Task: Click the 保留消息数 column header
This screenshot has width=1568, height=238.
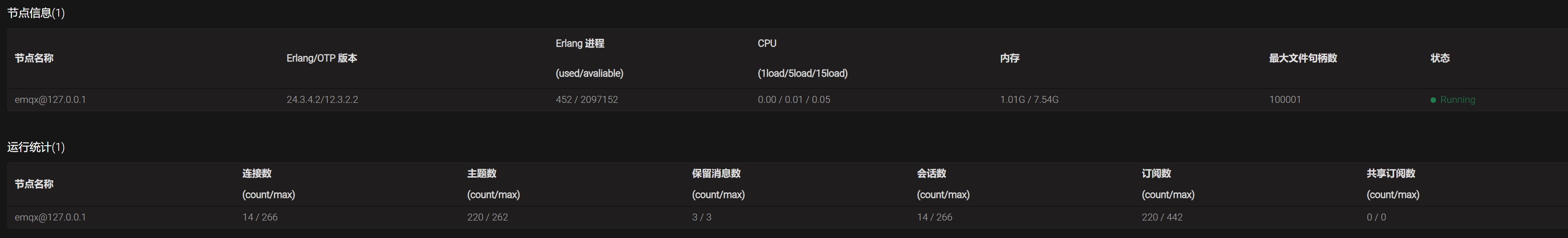Action: [716, 173]
